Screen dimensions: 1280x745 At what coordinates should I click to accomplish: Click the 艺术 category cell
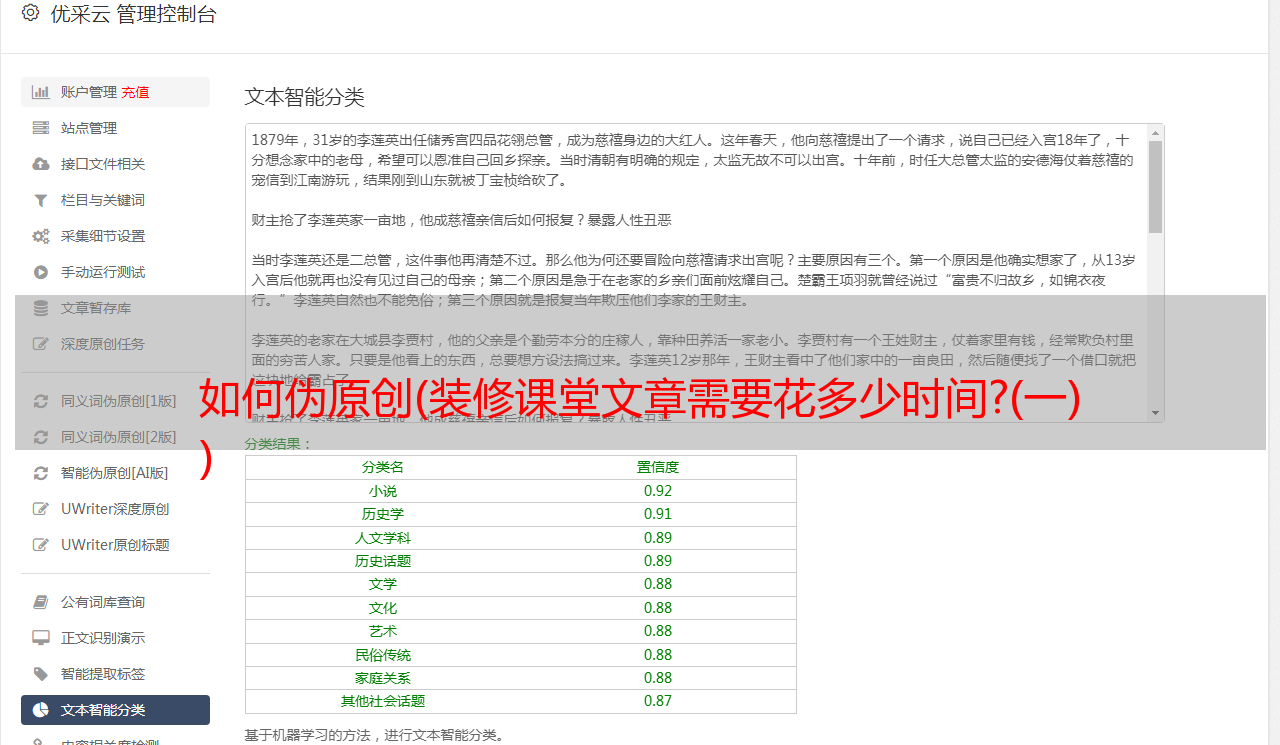click(383, 631)
